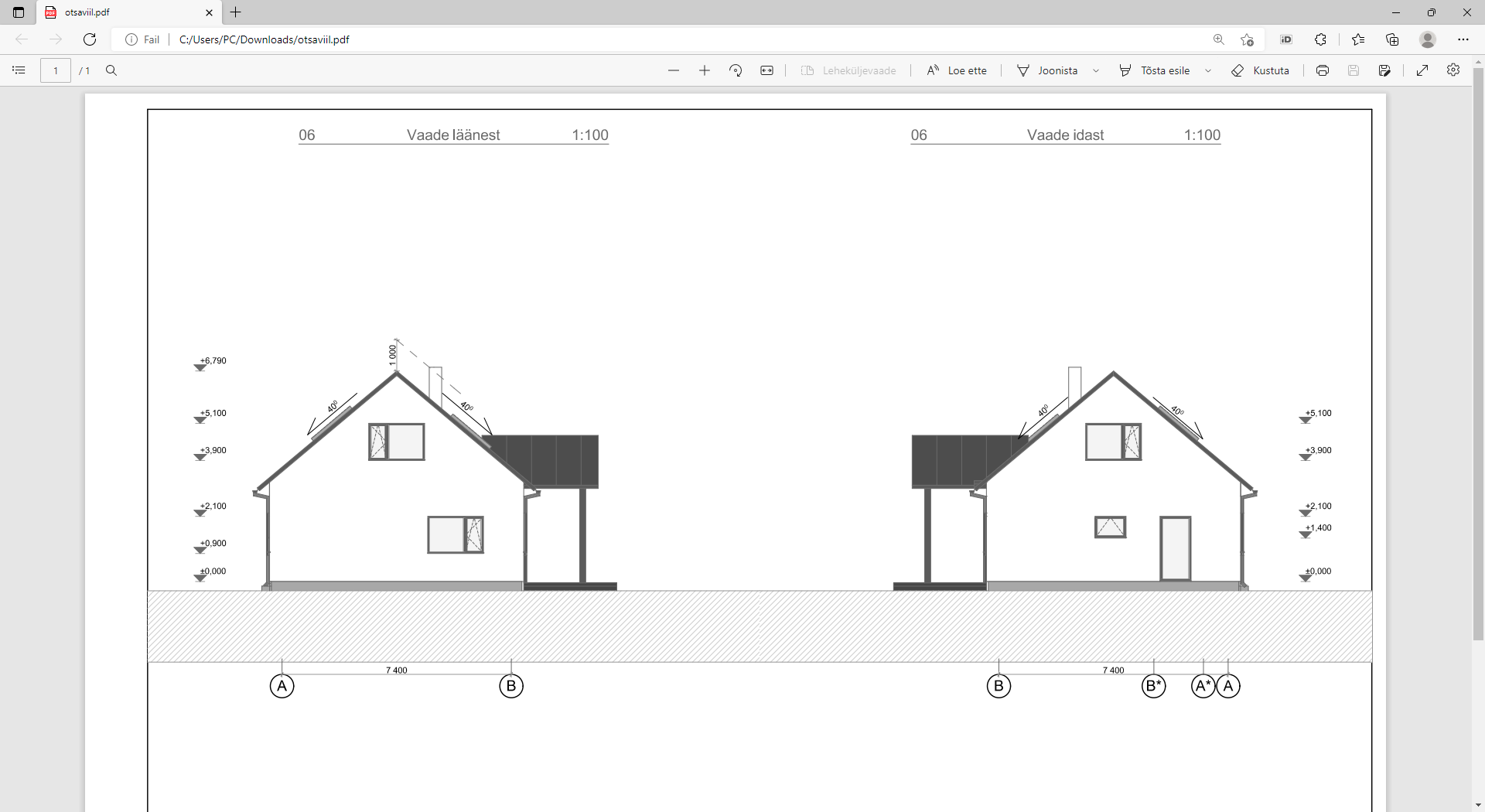Viewport: 1485px width, 812px height.
Task: Select the Kustuta eraser button
Action: tap(1261, 70)
